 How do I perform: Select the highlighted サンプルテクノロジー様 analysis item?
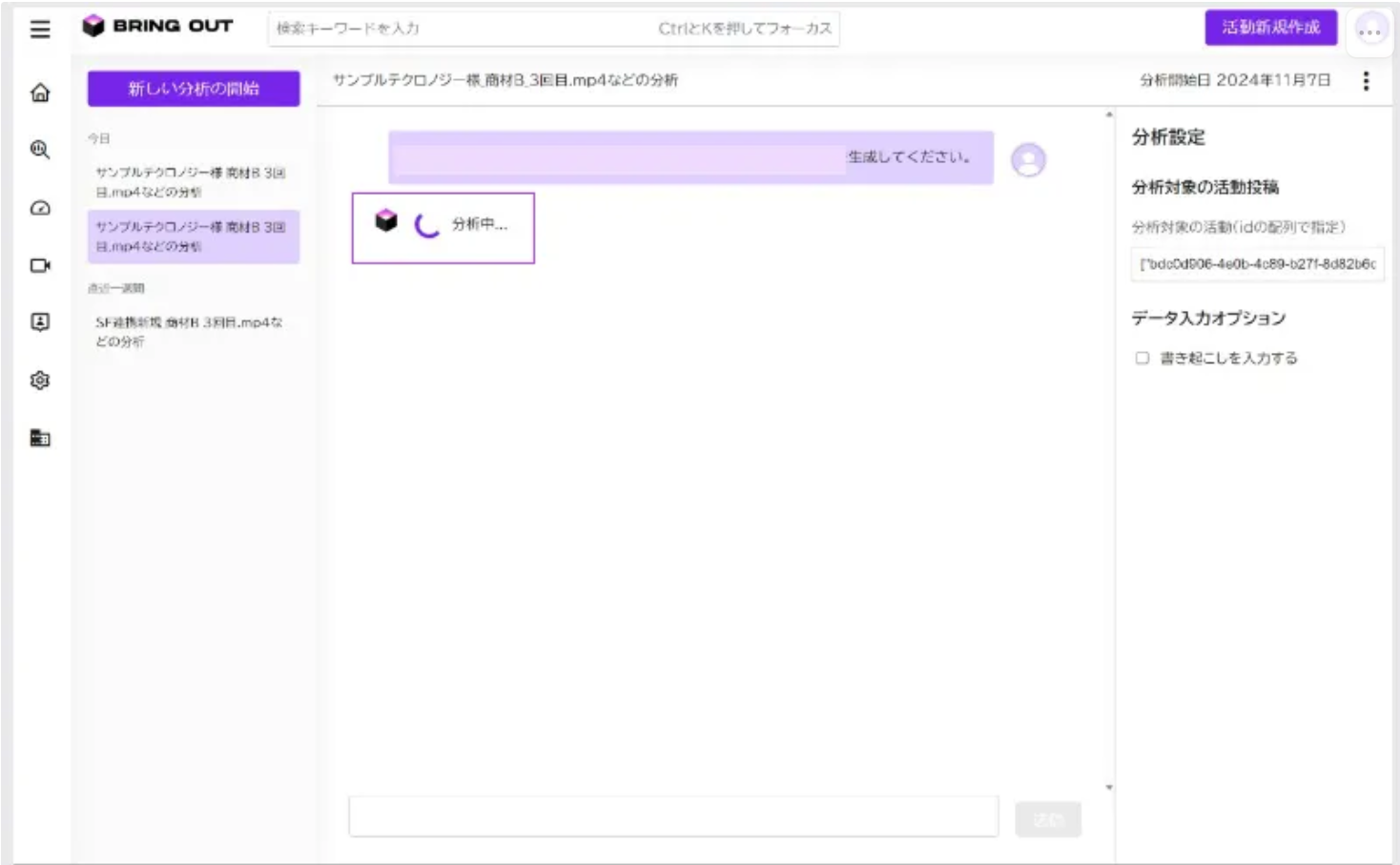coord(194,237)
